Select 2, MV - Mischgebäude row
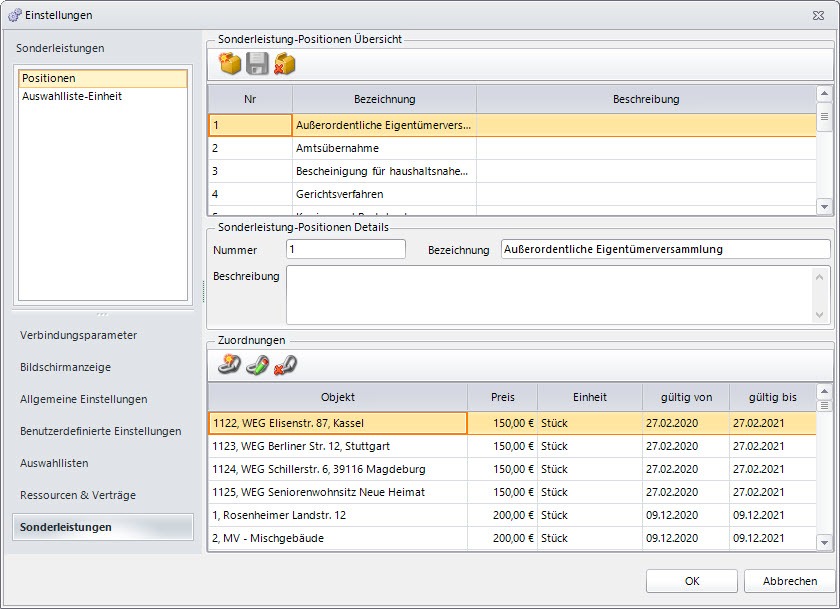Viewport: 840px width, 609px height. coord(512,538)
